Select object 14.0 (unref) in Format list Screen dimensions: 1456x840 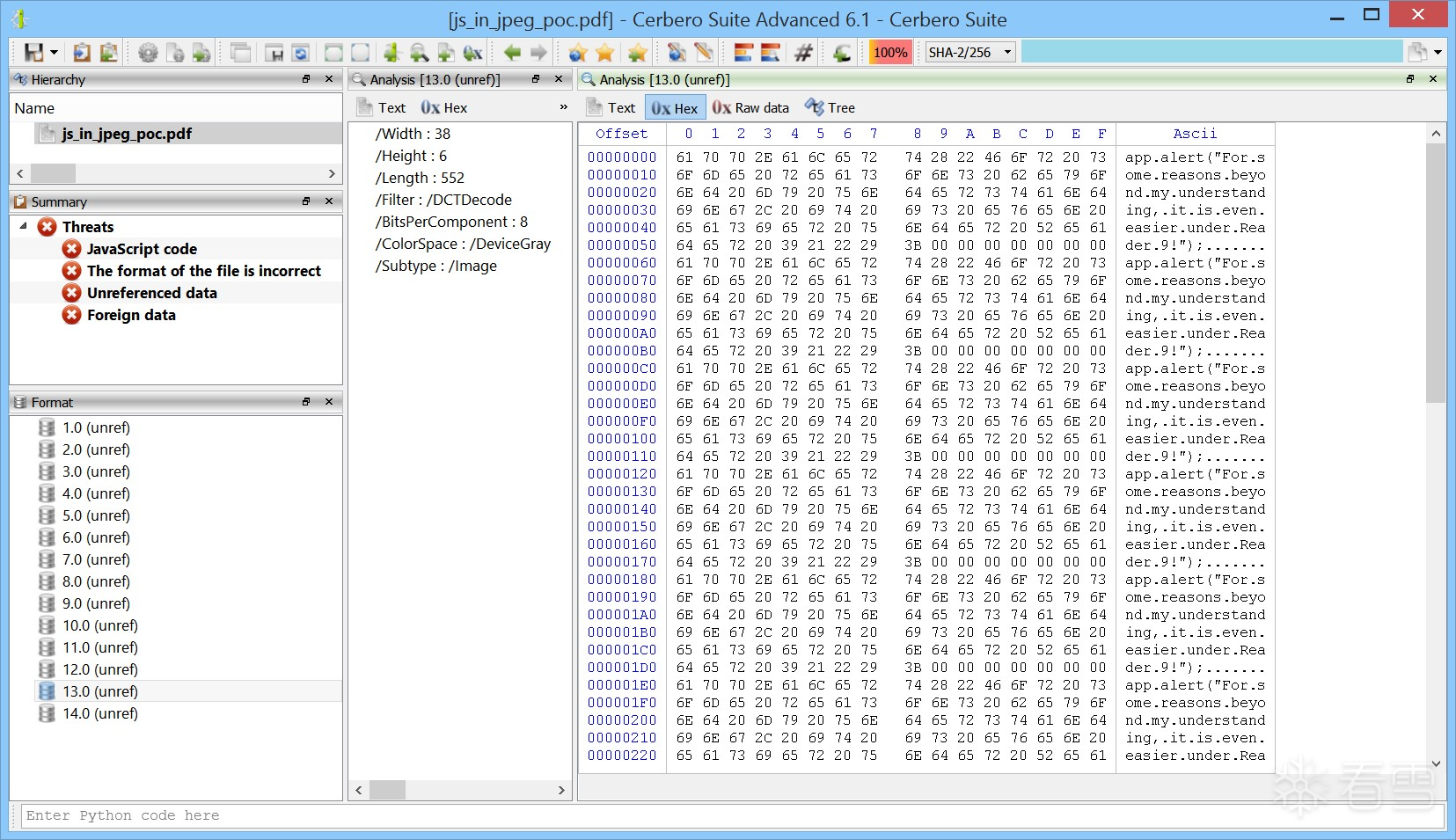point(100,713)
